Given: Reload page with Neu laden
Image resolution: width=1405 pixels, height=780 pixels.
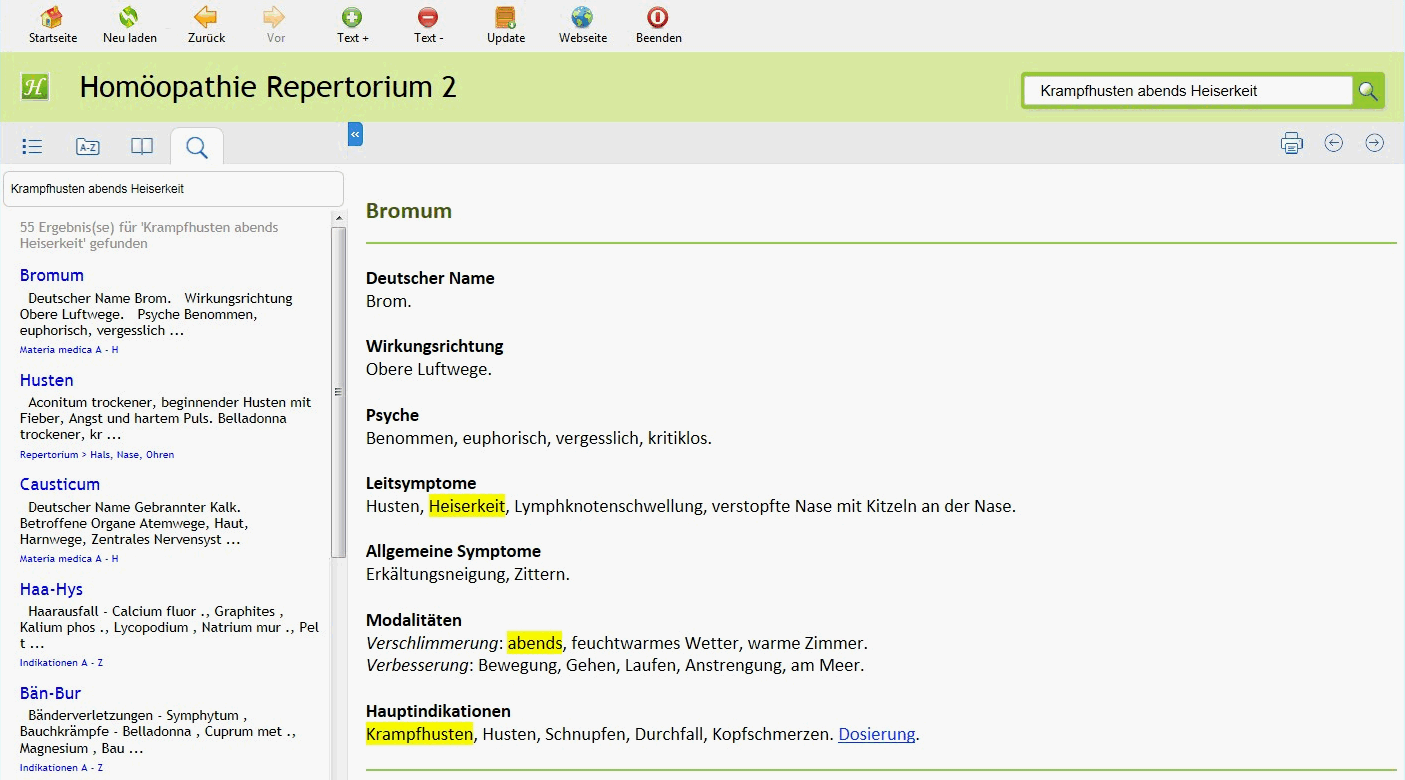Looking at the screenshot, I should click(129, 18).
